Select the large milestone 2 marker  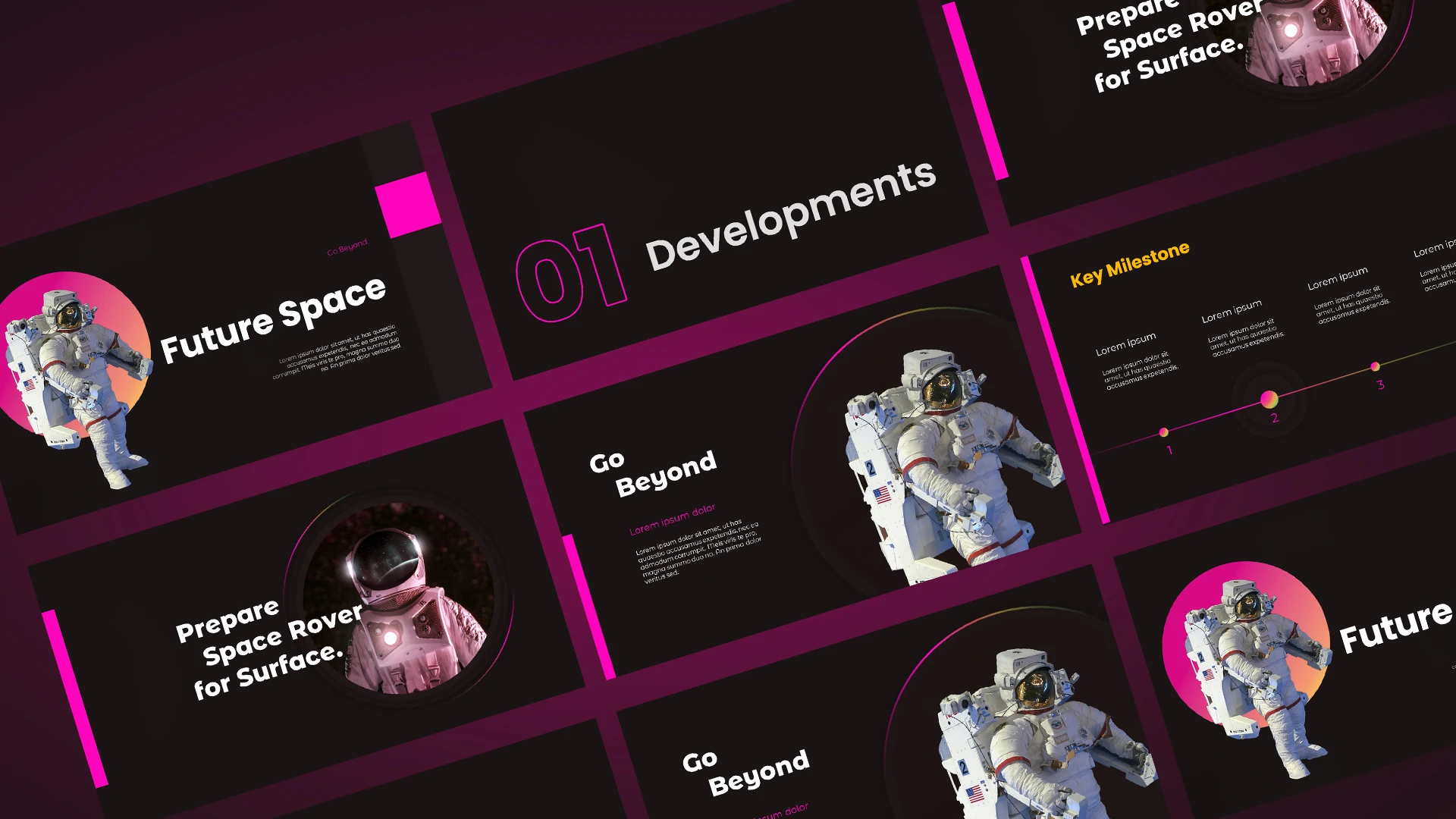click(x=1269, y=399)
